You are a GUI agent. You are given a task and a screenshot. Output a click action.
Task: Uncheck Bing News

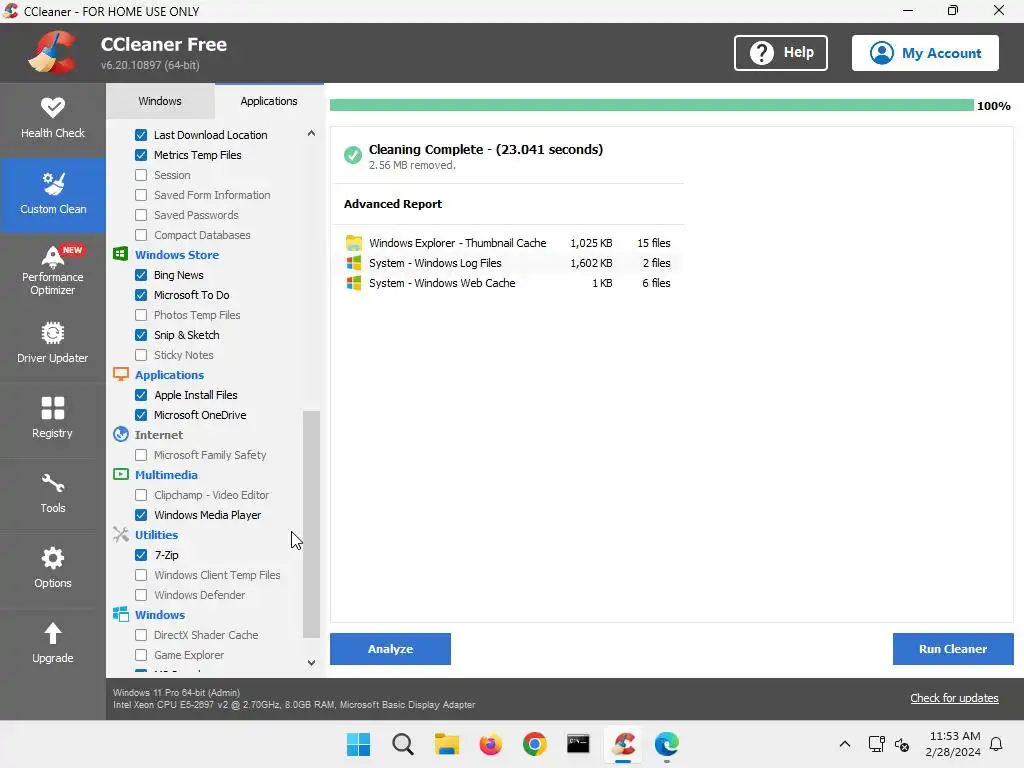[141, 275]
